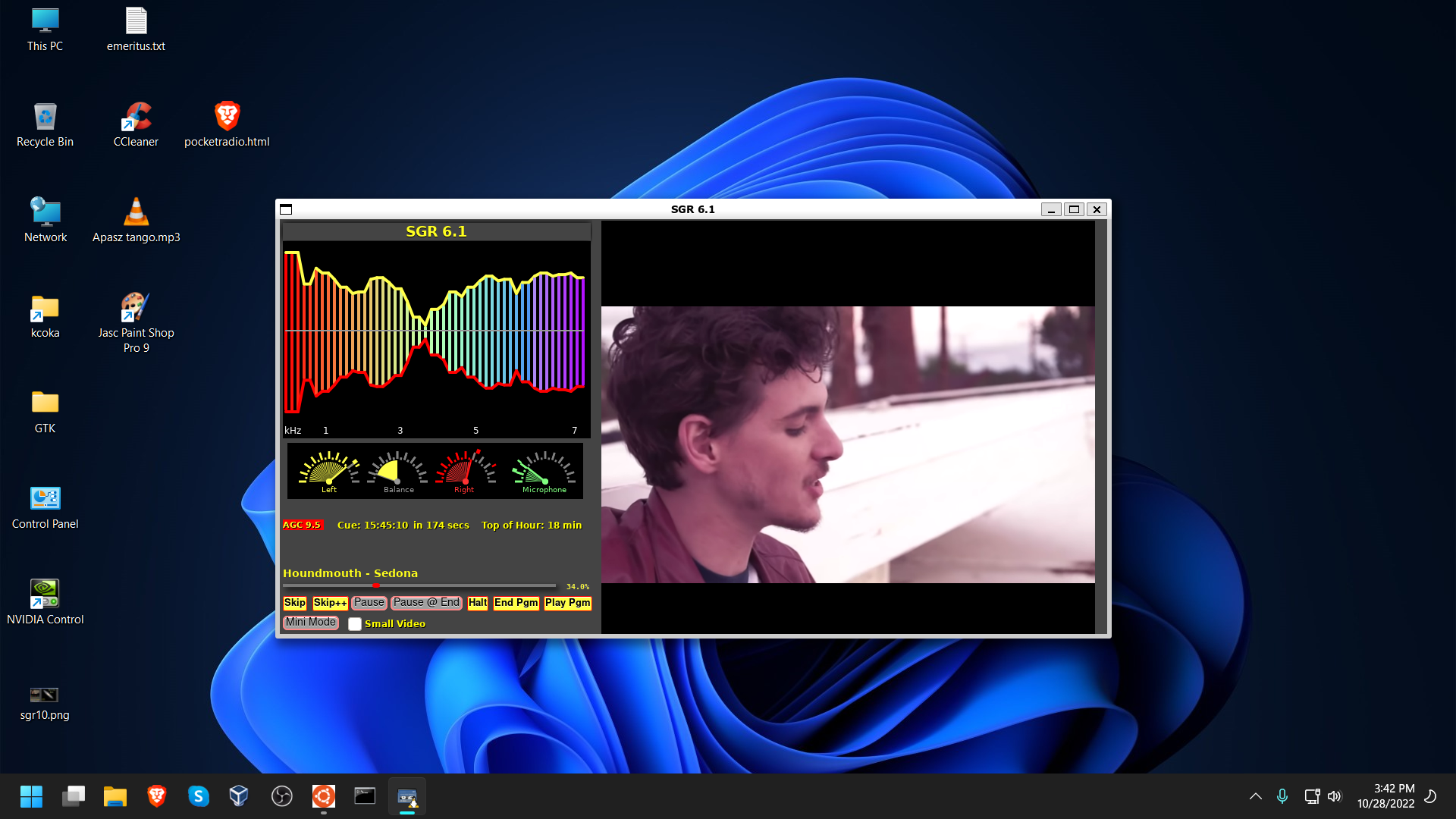Click the active SGR taskbar icon

point(407,796)
